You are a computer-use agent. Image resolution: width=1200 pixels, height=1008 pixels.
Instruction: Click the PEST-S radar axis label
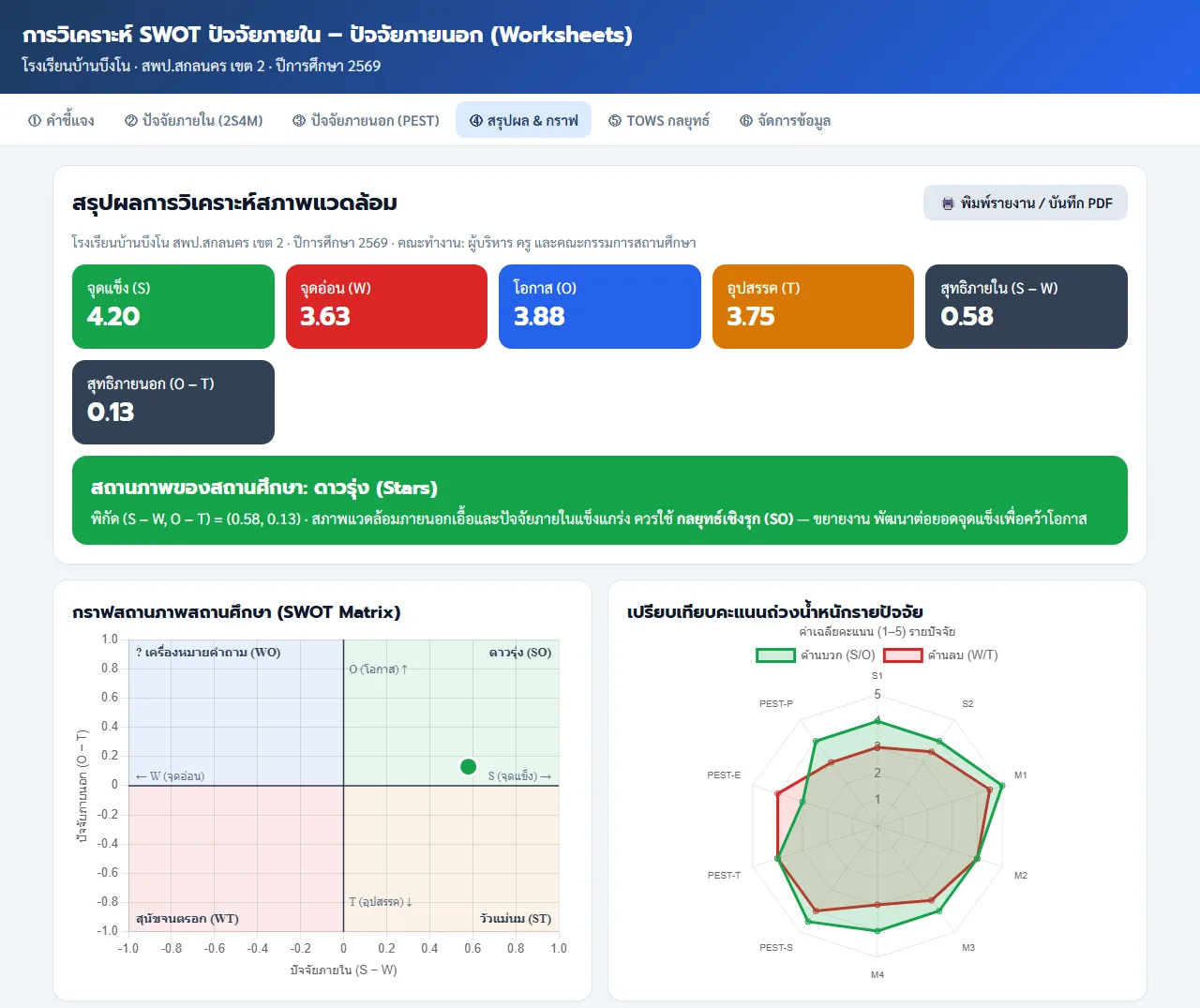(x=776, y=947)
